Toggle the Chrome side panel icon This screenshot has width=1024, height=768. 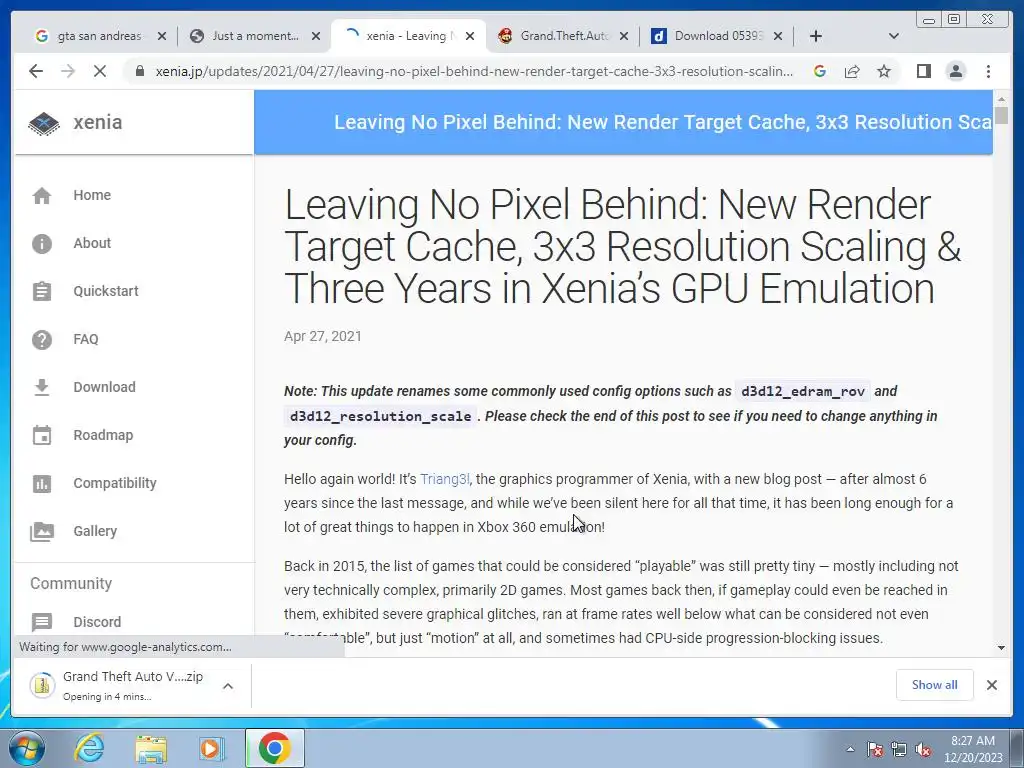(x=923, y=71)
